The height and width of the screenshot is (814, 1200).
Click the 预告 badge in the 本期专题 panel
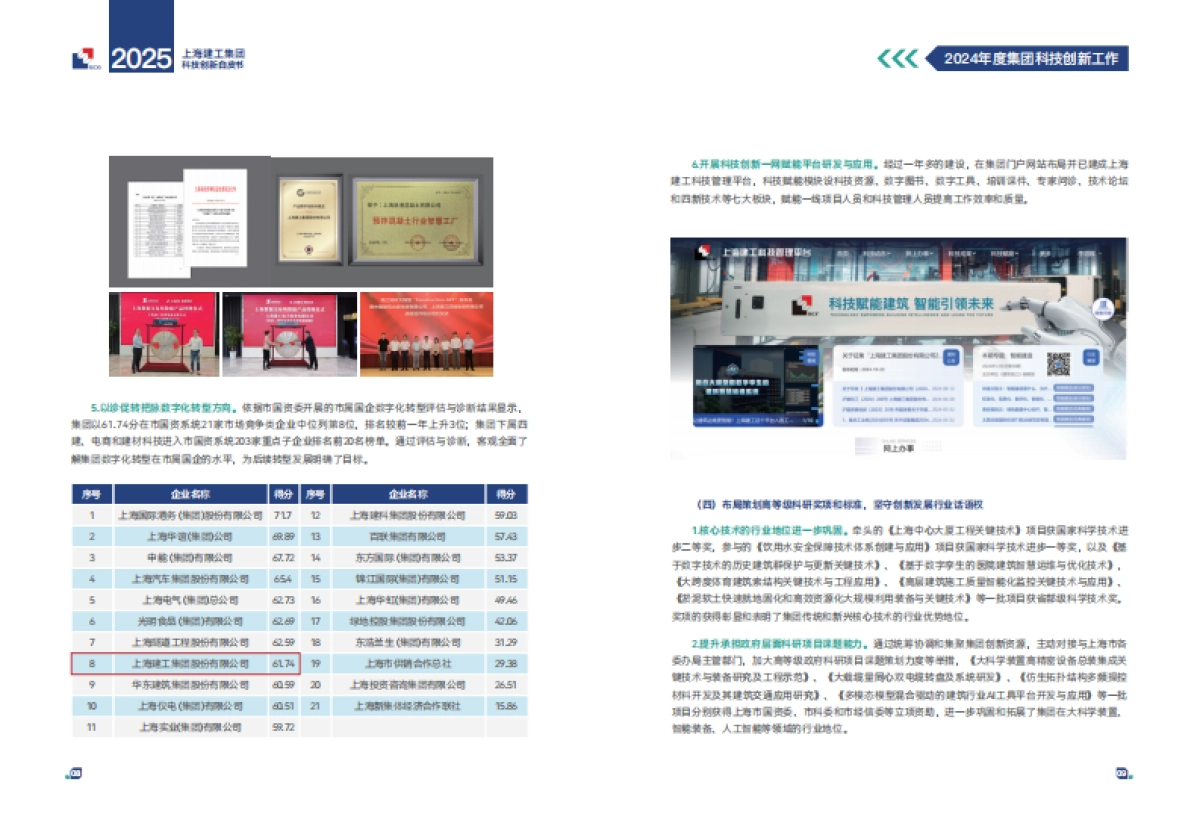pos(1091,358)
